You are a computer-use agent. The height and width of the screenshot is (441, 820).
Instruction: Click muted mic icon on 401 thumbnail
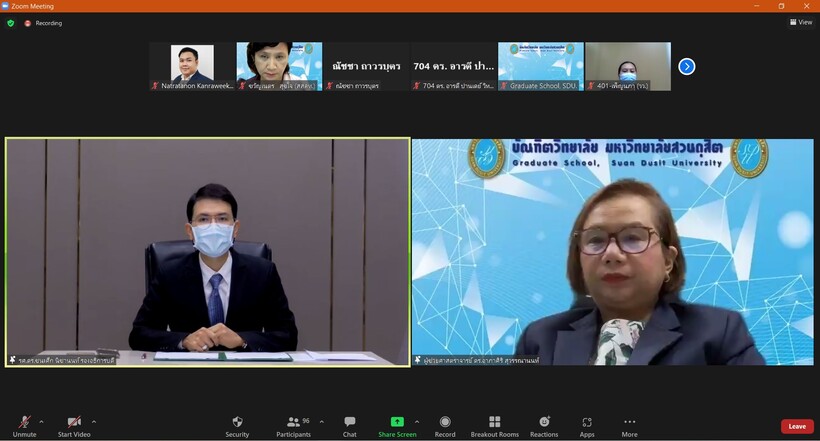point(591,86)
